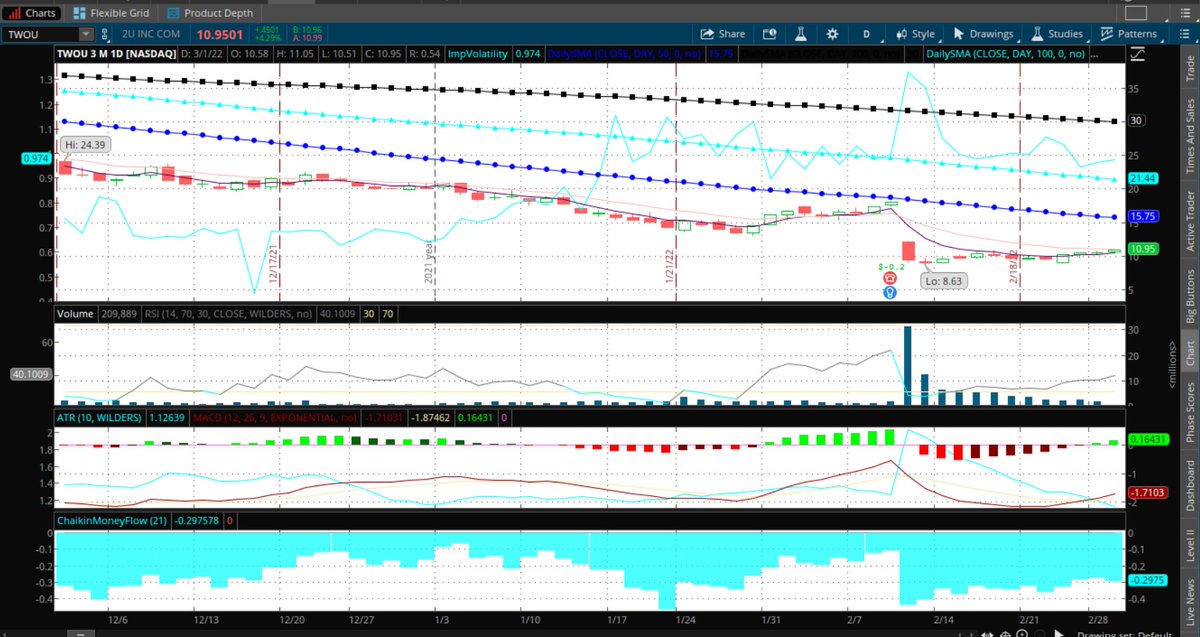The width and height of the screenshot is (1200, 637).
Task: Open the far-right hamburger grid icon
Action: [x=1183, y=33]
